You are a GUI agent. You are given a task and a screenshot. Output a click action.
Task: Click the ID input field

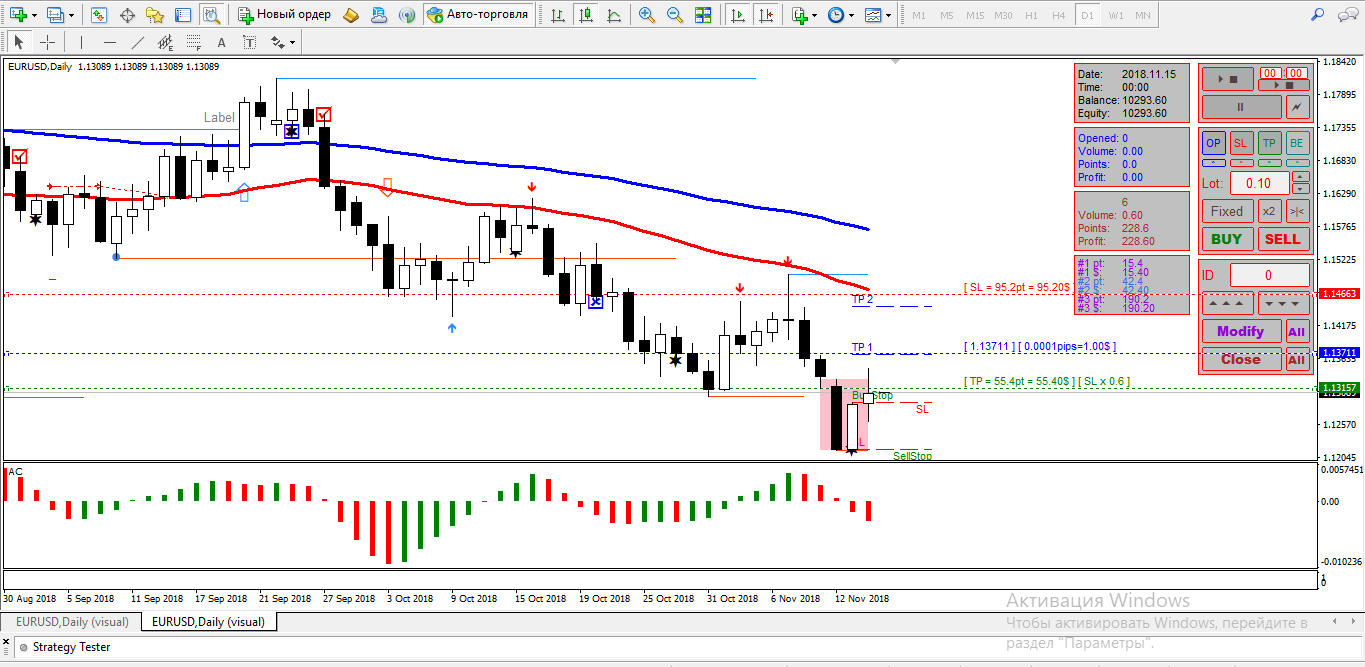coord(1269,275)
